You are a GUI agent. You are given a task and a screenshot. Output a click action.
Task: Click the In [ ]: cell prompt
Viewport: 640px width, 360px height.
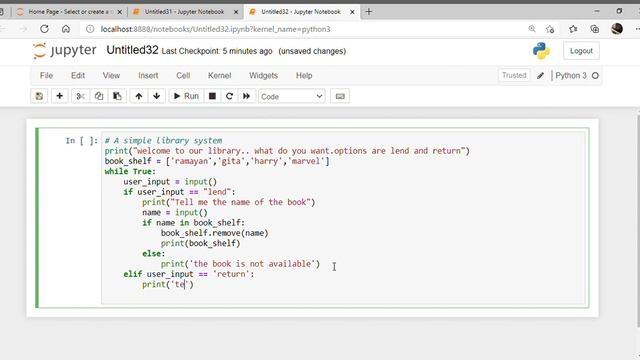(82, 141)
